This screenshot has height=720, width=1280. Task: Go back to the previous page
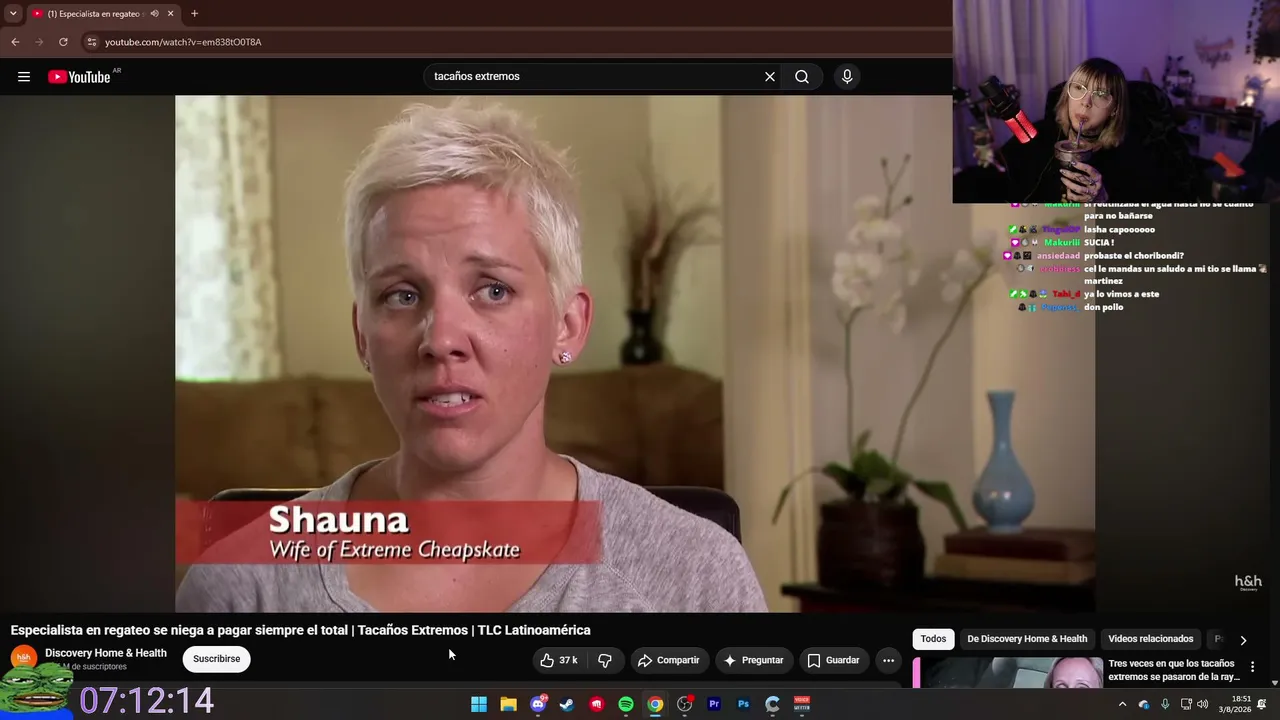click(x=15, y=42)
